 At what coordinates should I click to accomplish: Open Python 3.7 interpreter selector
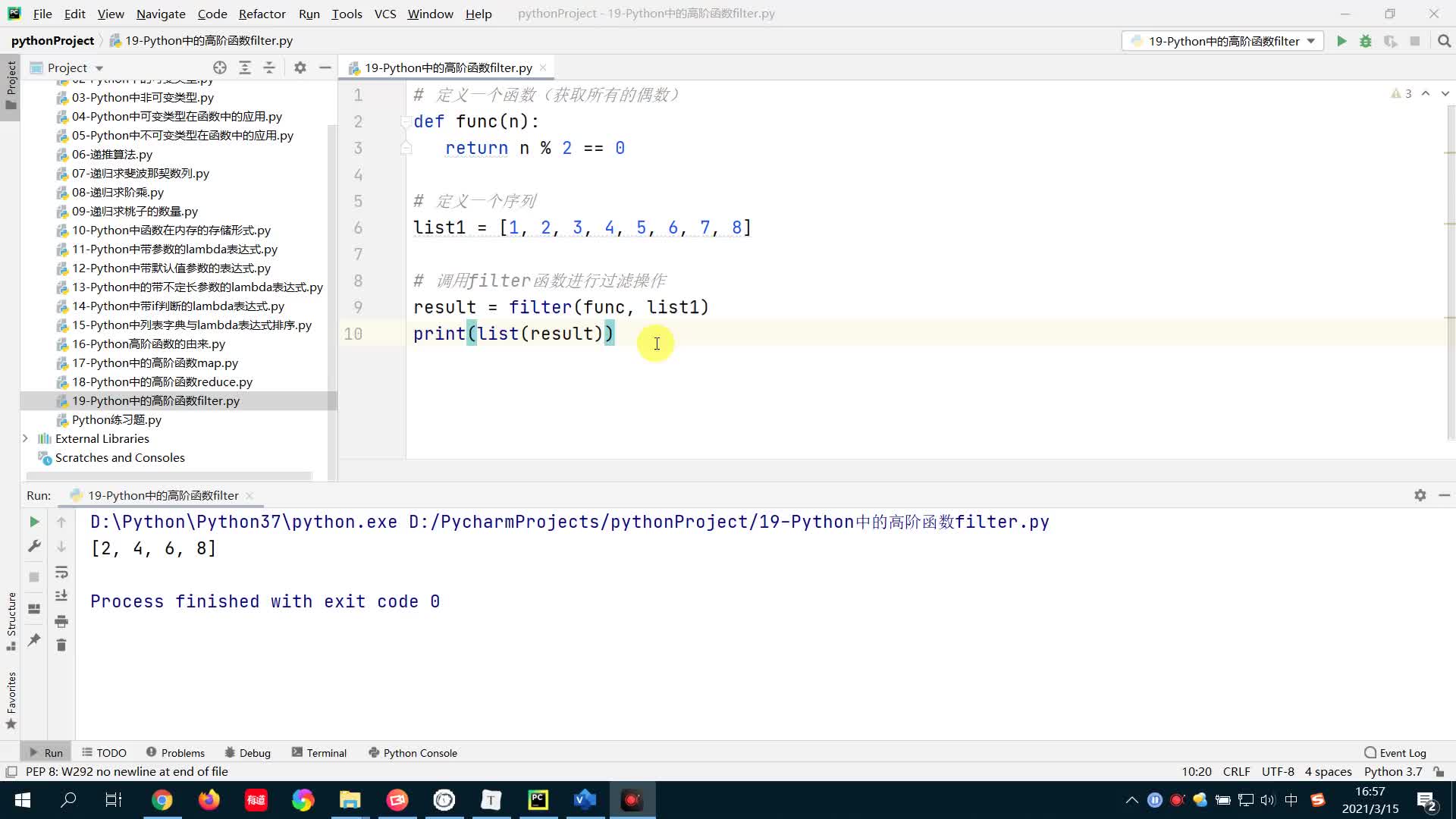coord(1393,772)
